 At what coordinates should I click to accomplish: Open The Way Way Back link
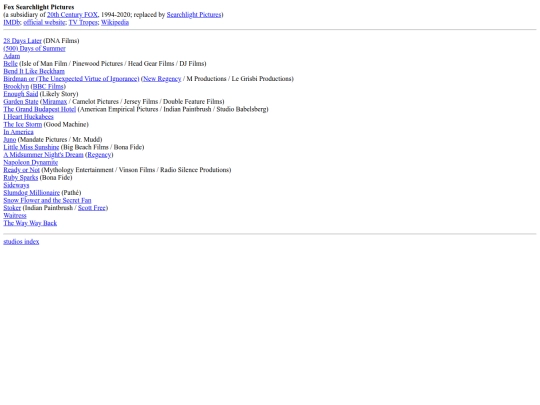pyautogui.click(x=30, y=223)
